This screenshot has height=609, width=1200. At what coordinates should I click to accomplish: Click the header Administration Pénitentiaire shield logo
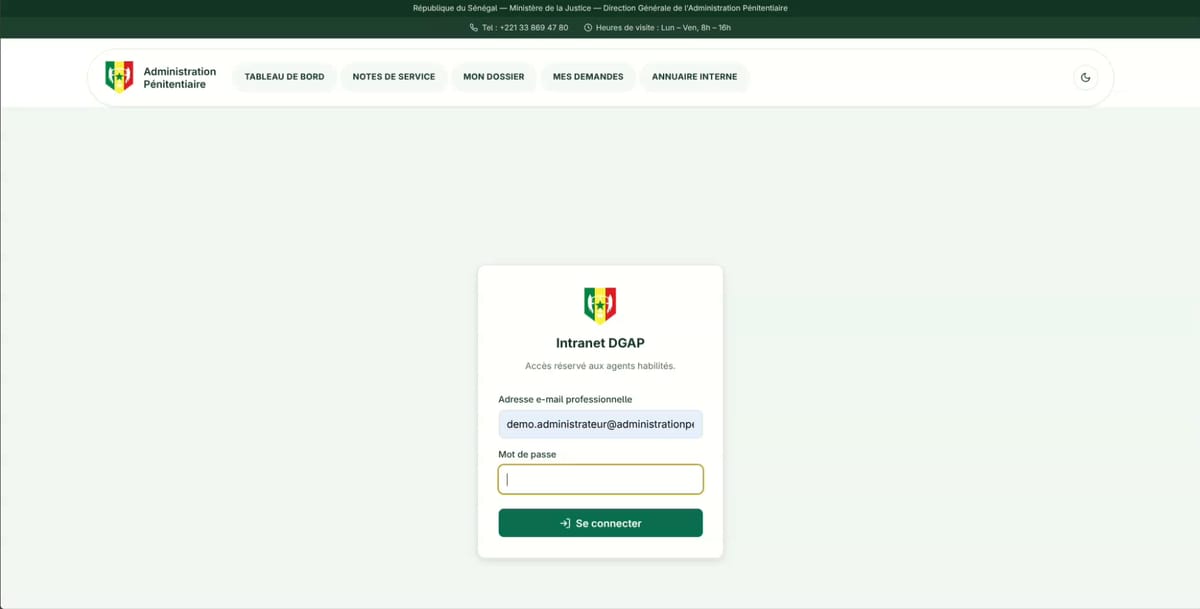tap(119, 77)
